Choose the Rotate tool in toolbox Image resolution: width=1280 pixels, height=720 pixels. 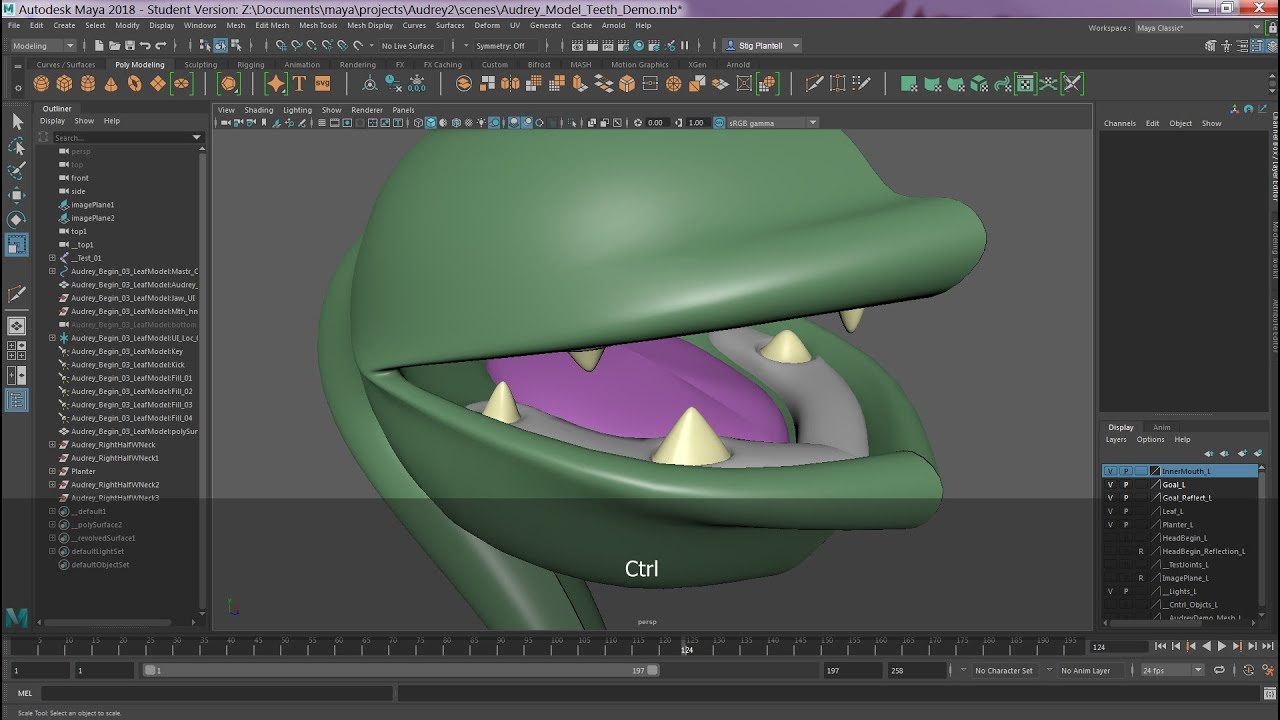point(17,220)
